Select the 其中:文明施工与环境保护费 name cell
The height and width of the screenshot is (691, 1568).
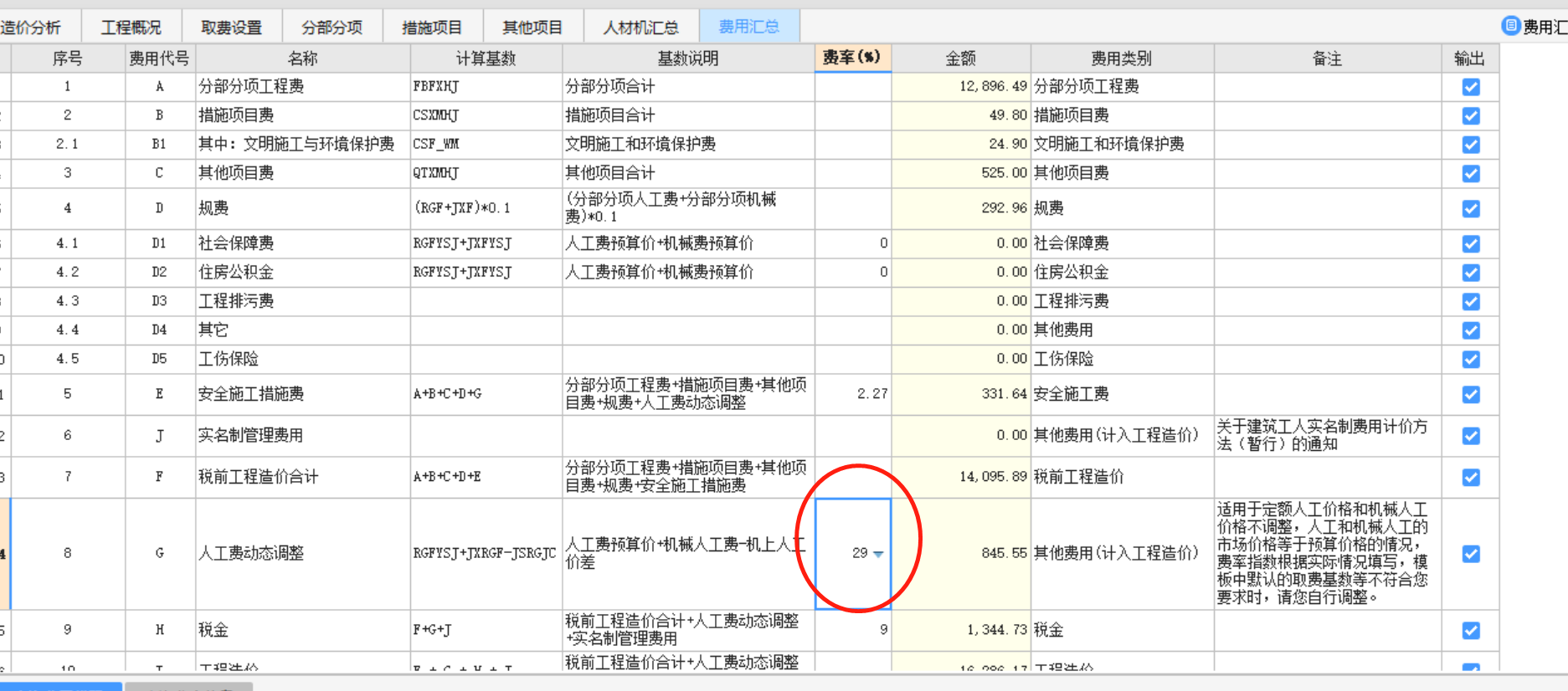(x=303, y=145)
